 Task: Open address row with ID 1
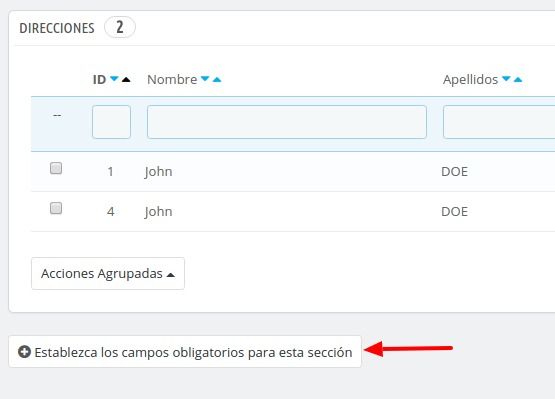pos(293,172)
